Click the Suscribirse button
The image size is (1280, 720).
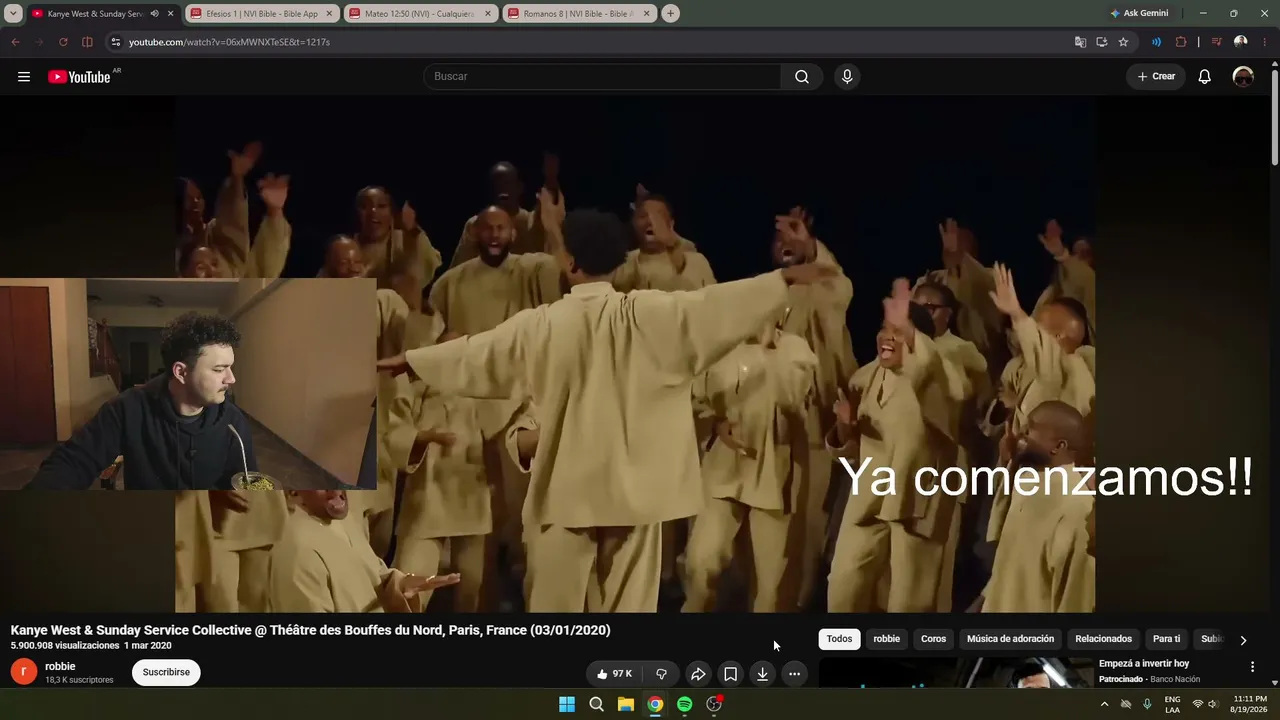[x=166, y=672]
